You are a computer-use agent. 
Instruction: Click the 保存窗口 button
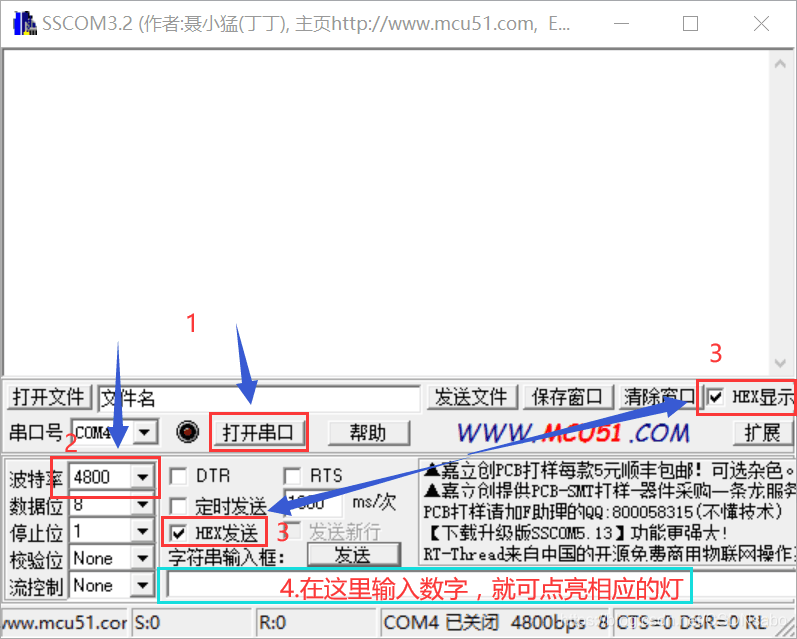pyautogui.click(x=567, y=397)
